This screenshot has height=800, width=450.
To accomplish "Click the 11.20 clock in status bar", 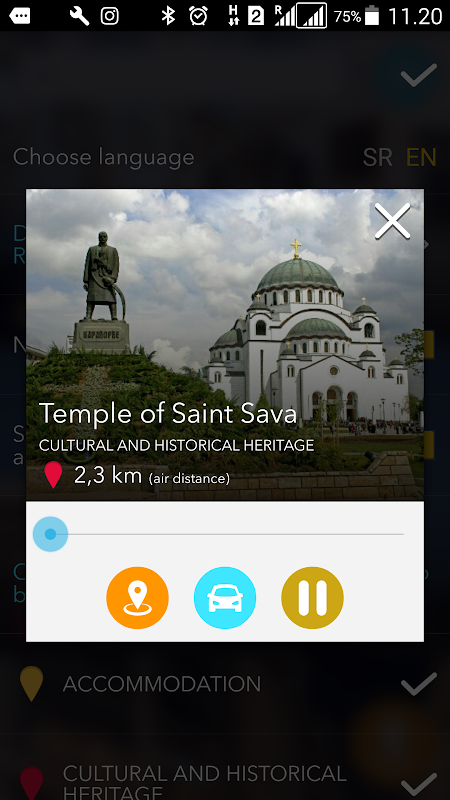I will (415, 16).
